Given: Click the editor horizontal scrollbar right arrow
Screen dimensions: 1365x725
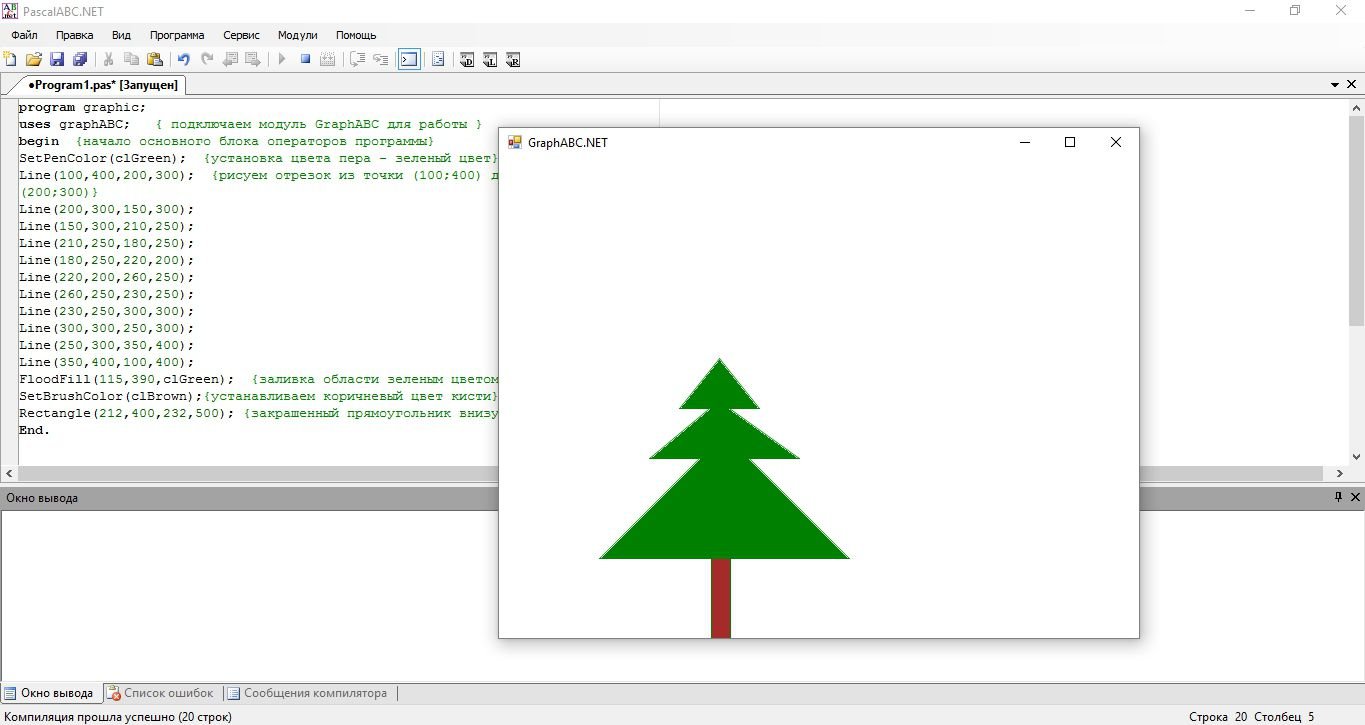Looking at the screenshot, I should [x=1340, y=473].
